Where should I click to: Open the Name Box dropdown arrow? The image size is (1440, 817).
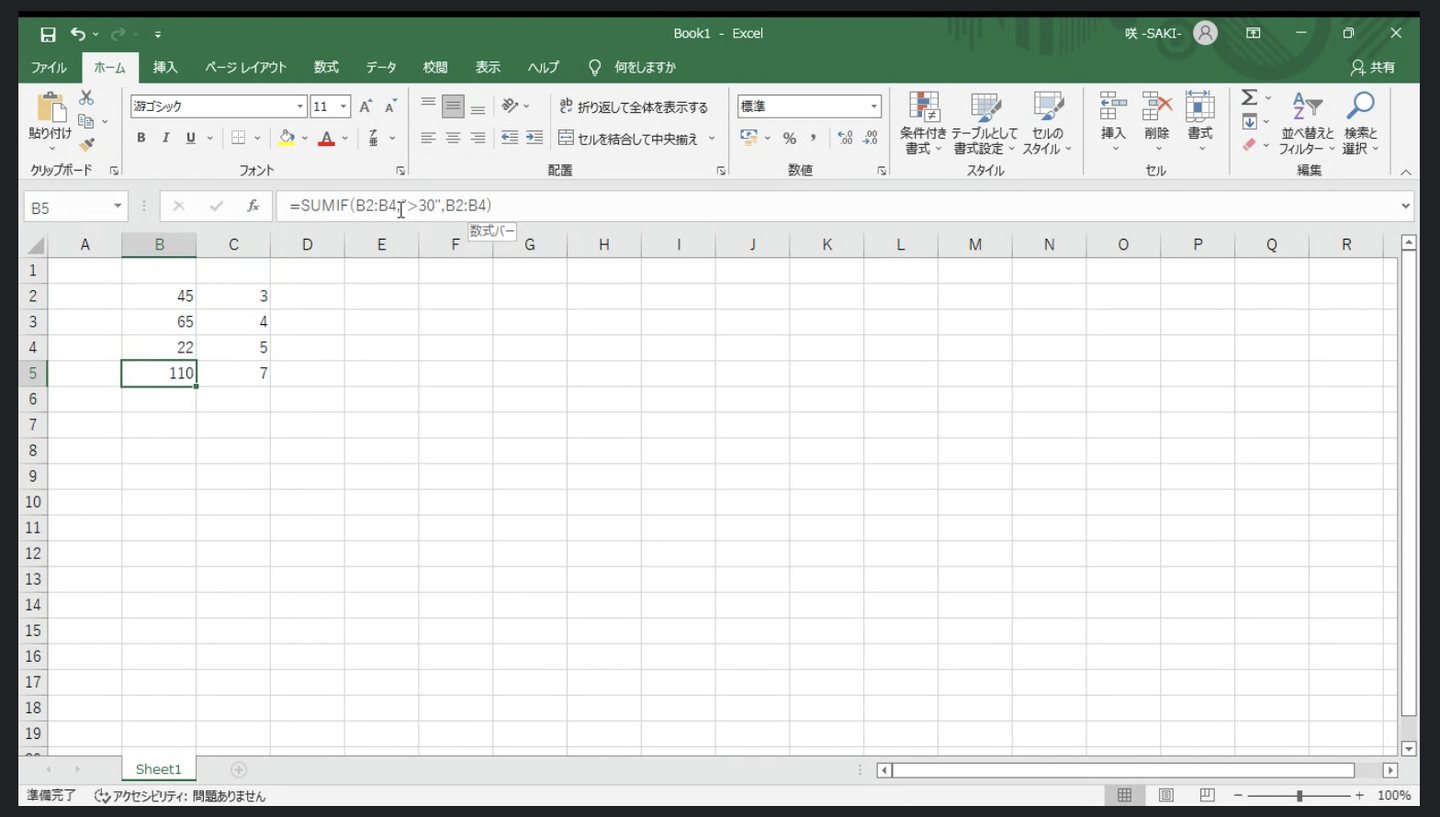click(x=118, y=207)
